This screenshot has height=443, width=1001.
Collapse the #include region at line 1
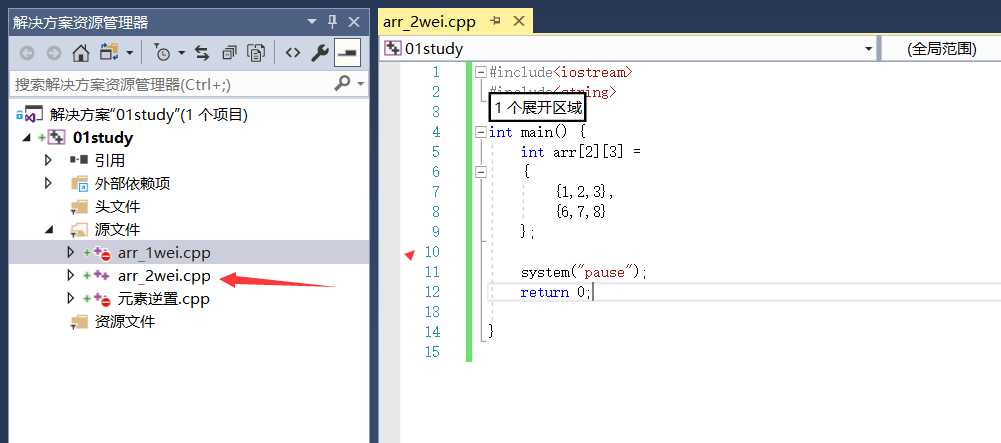tap(481, 72)
